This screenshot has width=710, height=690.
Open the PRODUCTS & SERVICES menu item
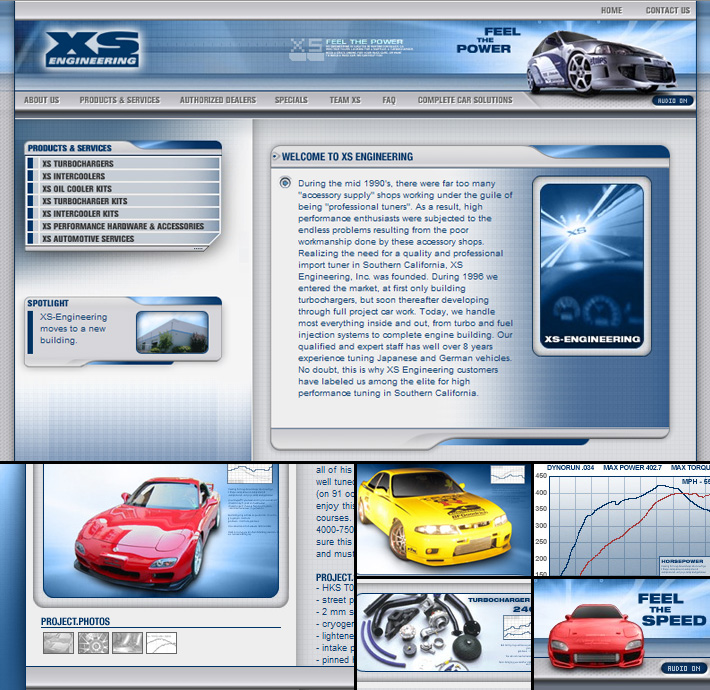[120, 100]
